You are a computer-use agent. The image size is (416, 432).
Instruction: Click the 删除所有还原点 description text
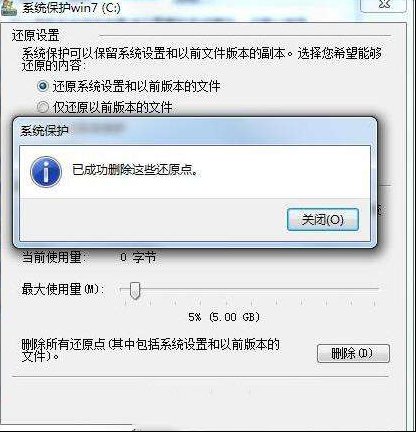coord(150,350)
